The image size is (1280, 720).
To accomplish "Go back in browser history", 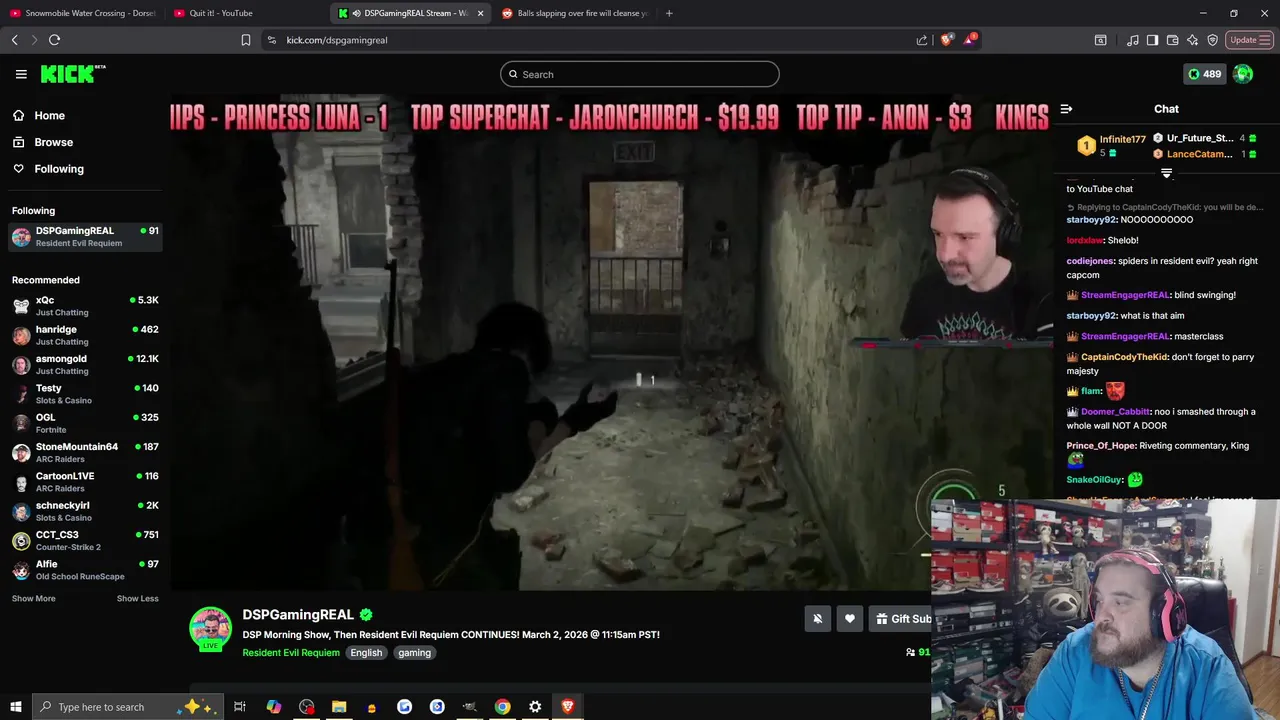I will point(15,40).
